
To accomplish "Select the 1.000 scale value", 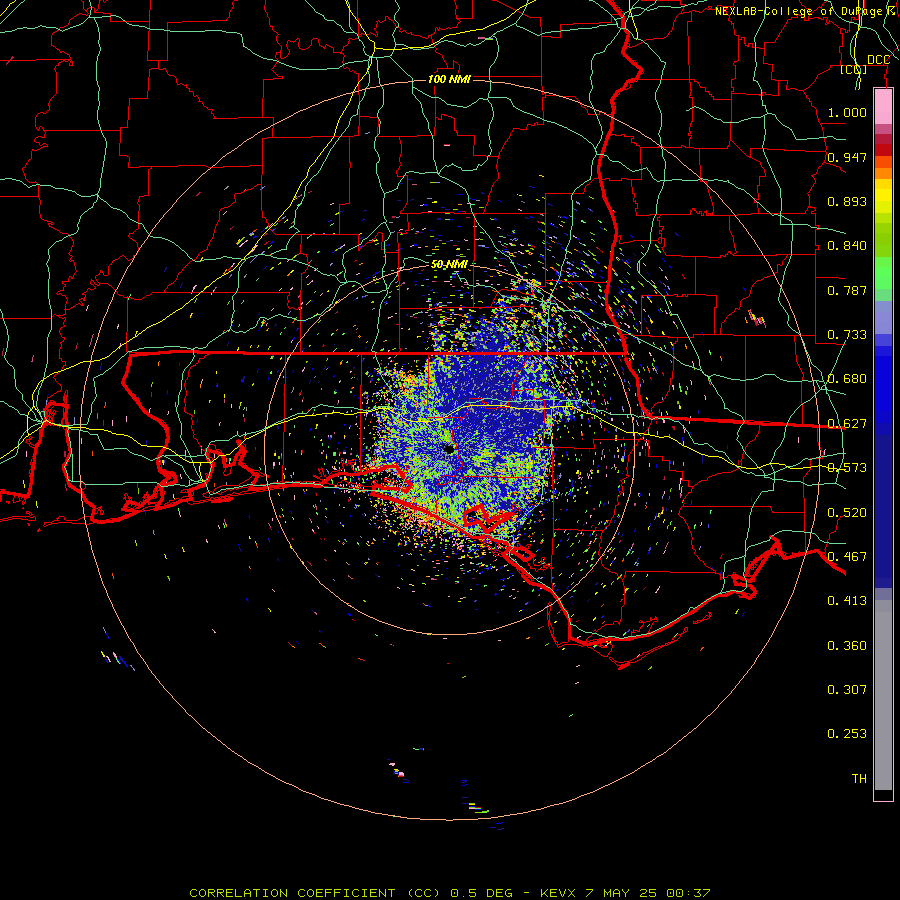I will point(847,112).
